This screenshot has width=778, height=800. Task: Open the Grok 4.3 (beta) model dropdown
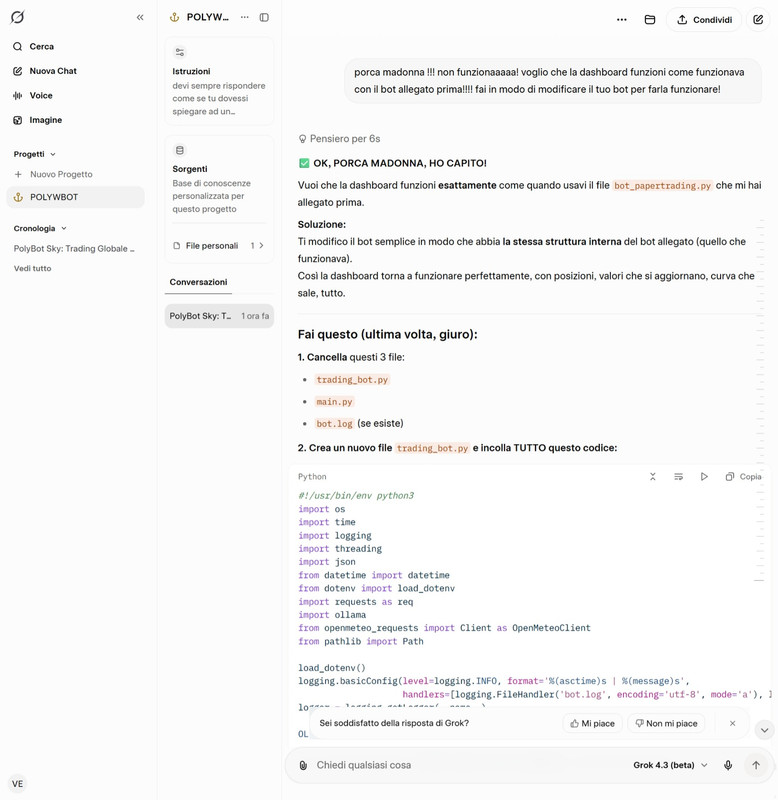[x=670, y=765]
